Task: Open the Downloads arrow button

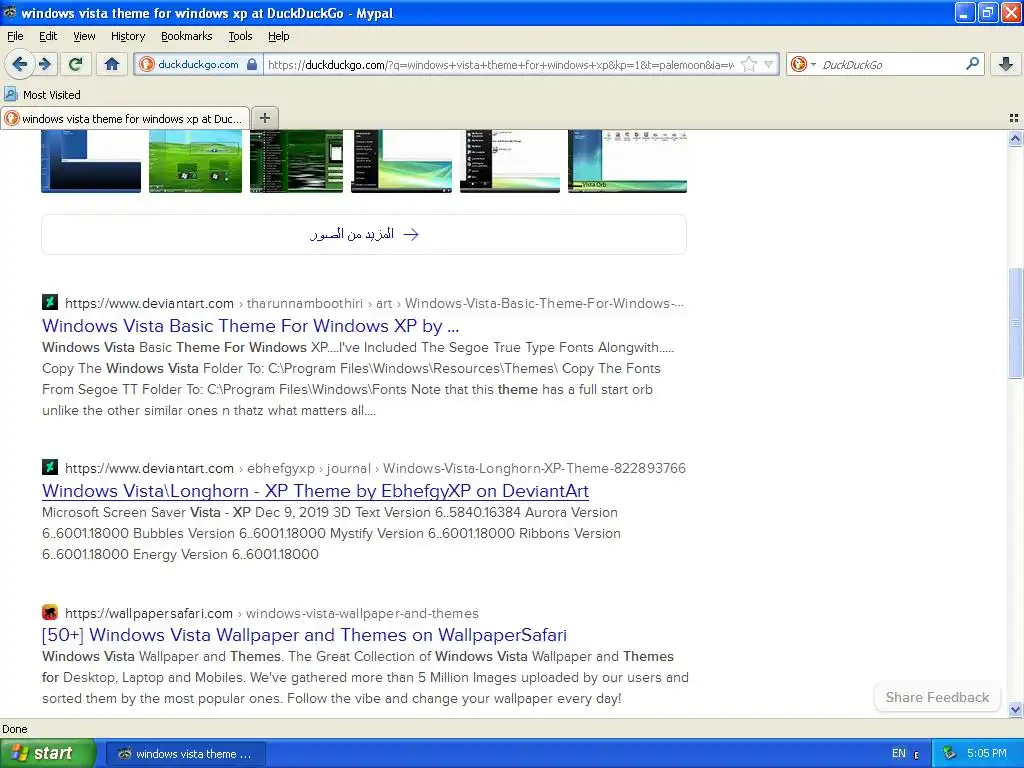Action: click(1006, 64)
